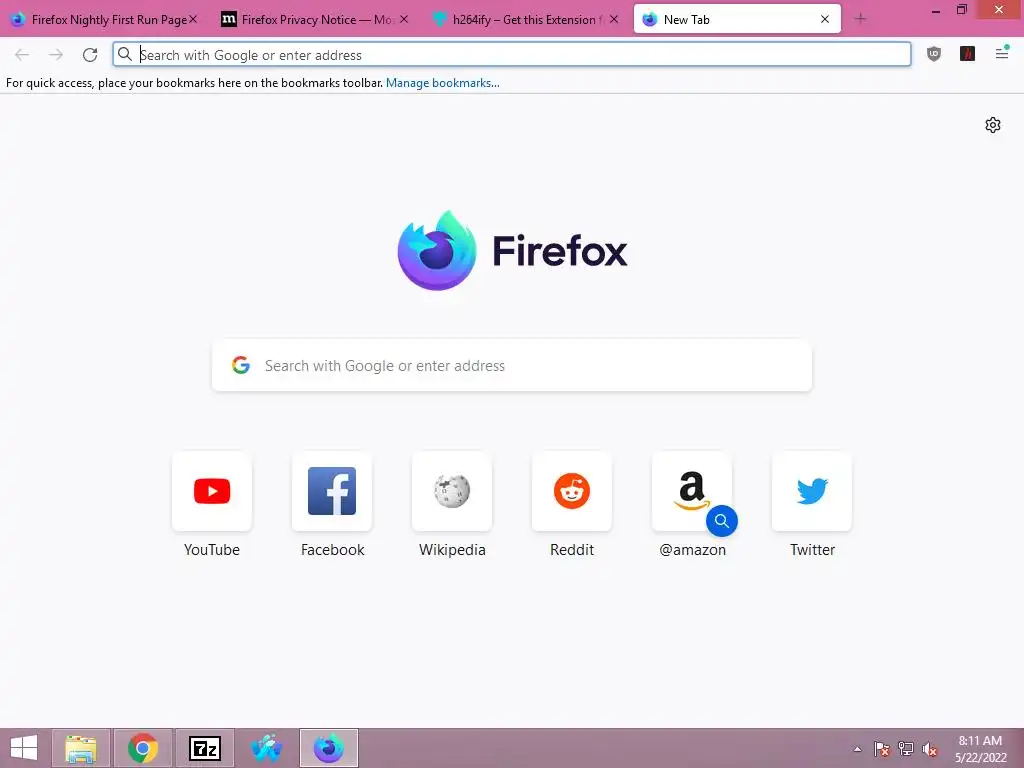Viewport: 1024px width, 768px height.
Task: Click the h264ify extension toolbar icon
Action: (x=967, y=54)
